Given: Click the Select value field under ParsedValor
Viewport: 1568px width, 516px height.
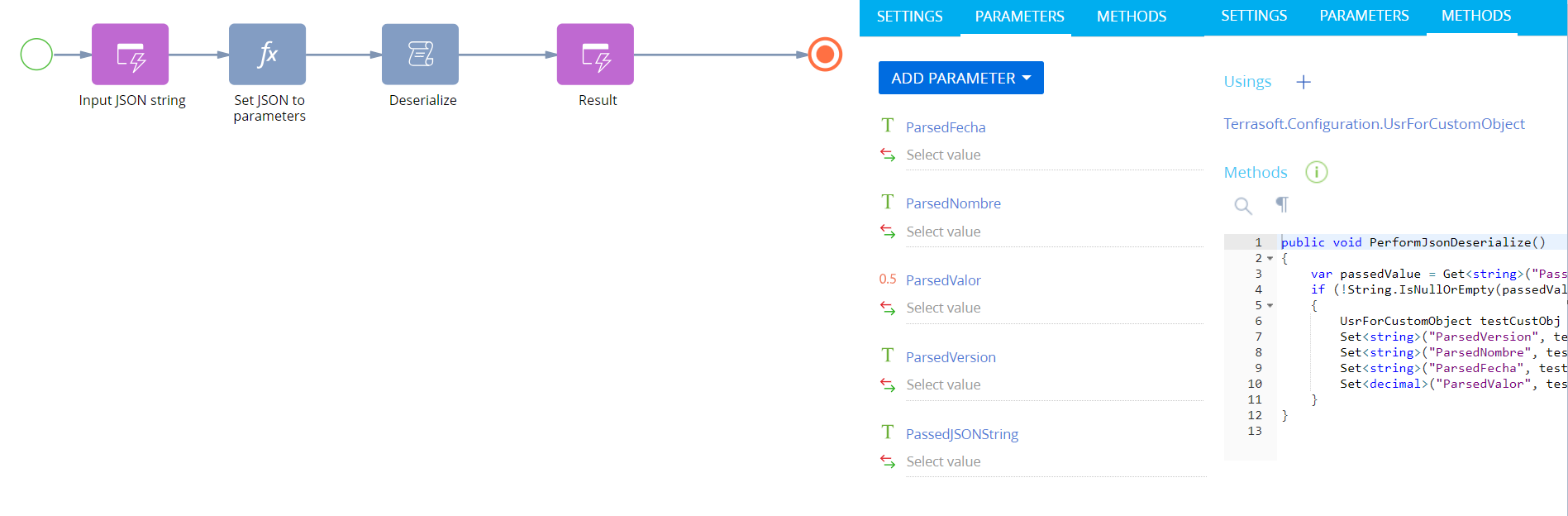Looking at the screenshot, I should tap(1054, 308).
